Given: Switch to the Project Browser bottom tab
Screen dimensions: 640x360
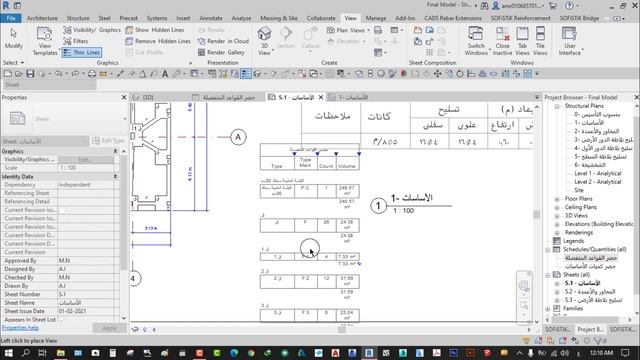Looking at the screenshot, I should pyautogui.click(x=590, y=329).
